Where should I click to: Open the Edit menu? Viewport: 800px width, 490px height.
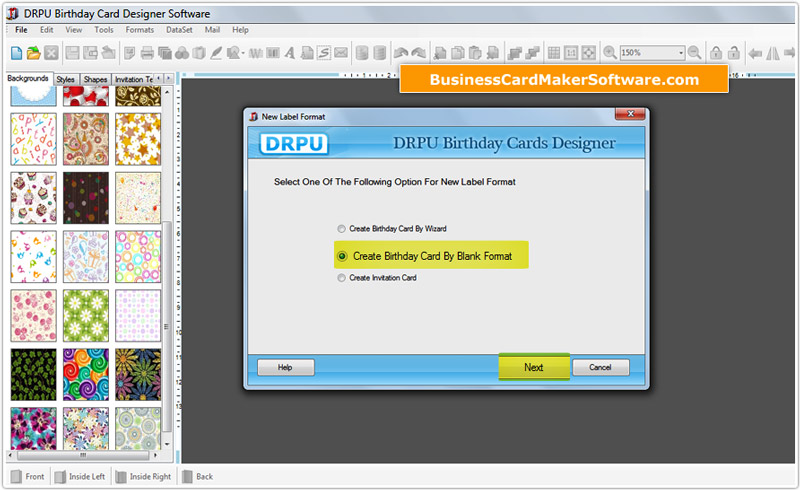pyautogui.click(x=47, y=30)
